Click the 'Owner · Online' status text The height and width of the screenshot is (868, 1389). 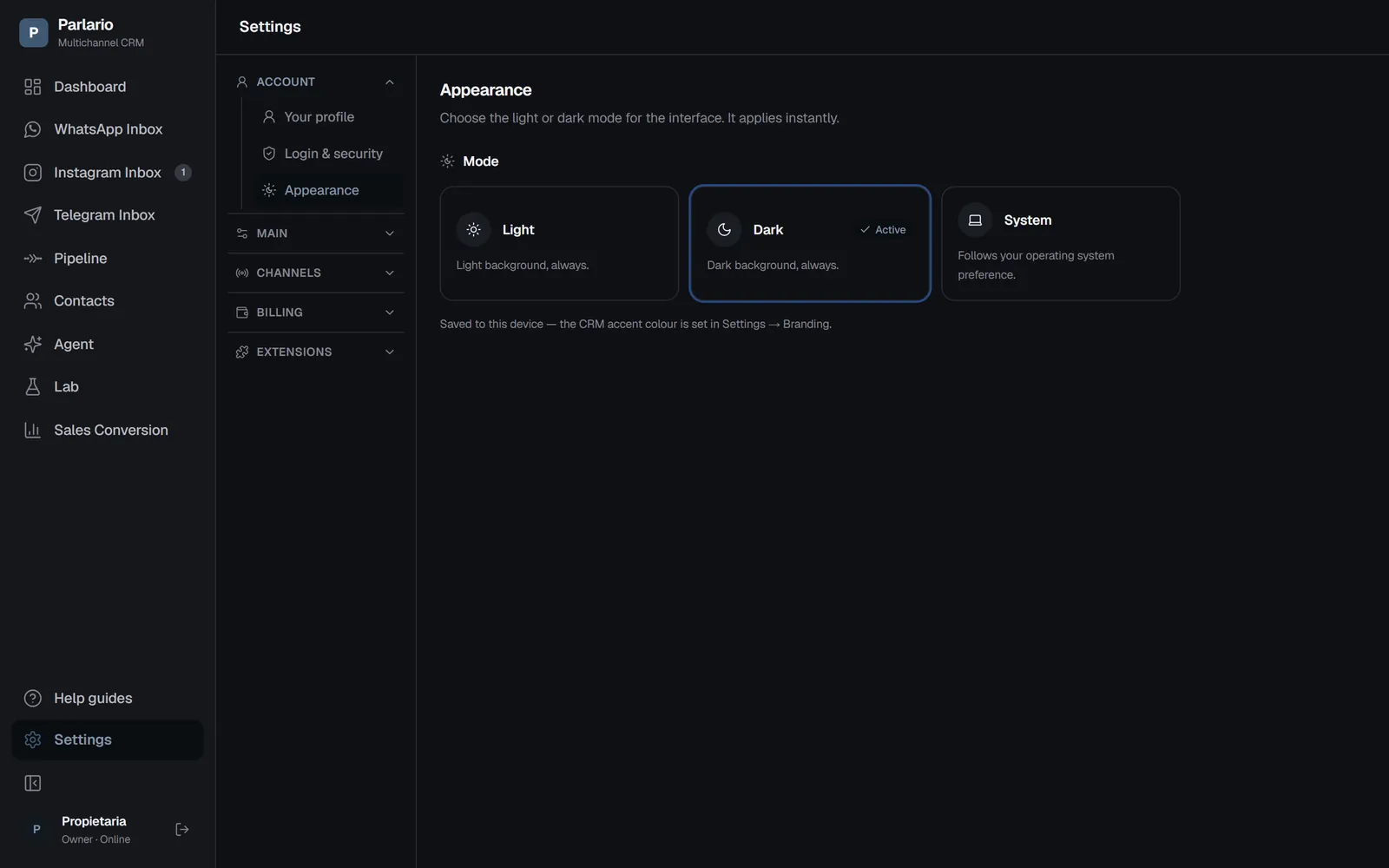[x=96, y=839]
